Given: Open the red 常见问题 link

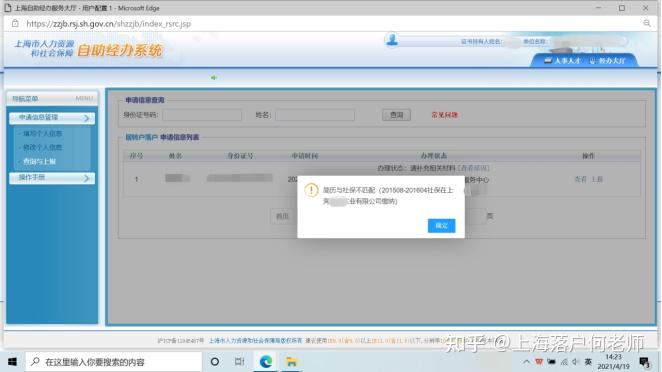Looking at the screenshot, I should coord(445,115).
